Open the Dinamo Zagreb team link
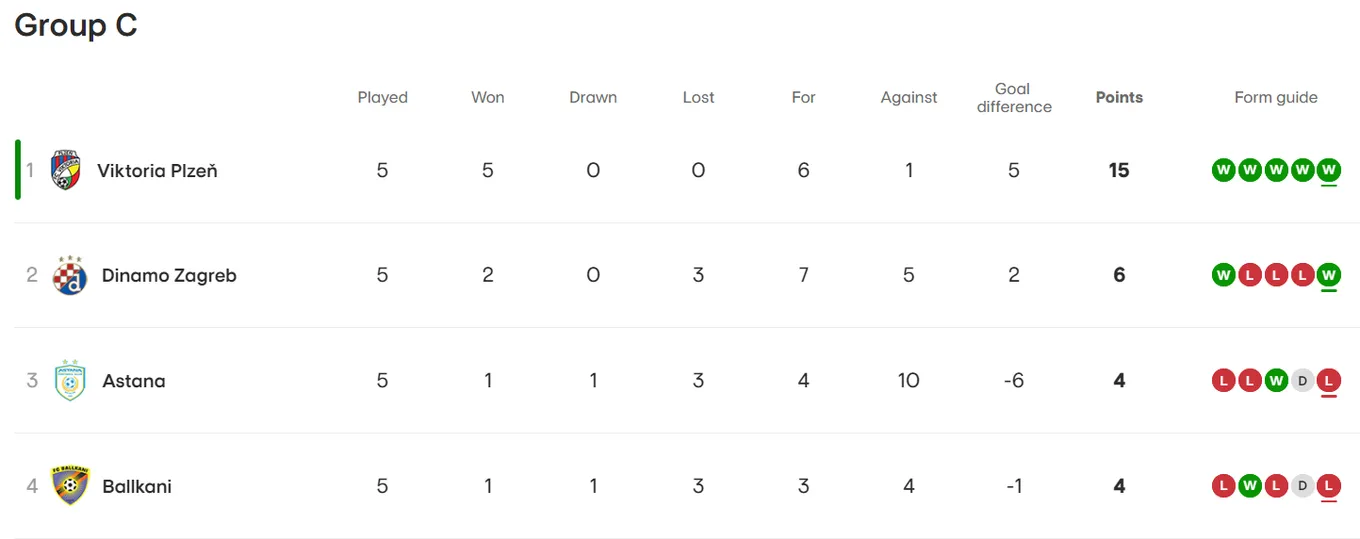 coord(169,276)
